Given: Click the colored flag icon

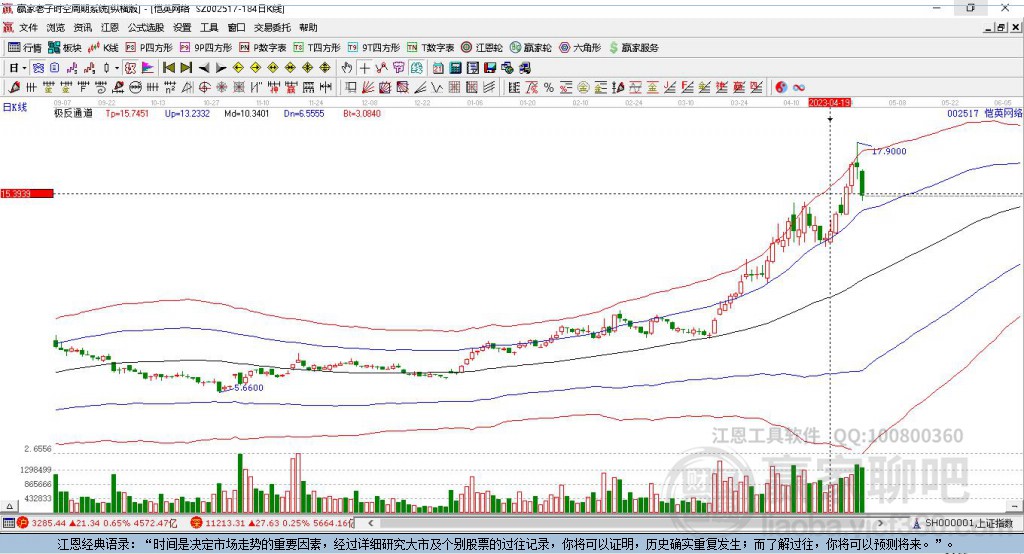Looking at the screenshot, I should tap(148, 68).
